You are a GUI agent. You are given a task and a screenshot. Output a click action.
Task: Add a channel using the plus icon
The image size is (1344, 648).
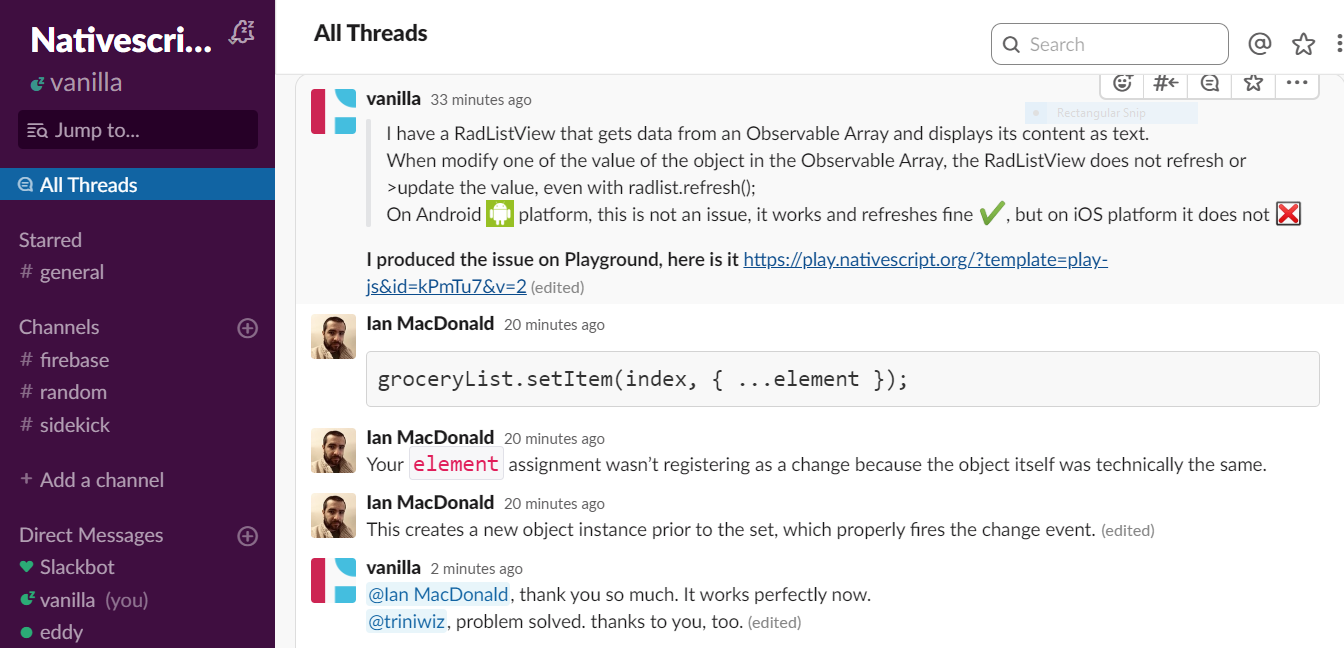(247, 327)
